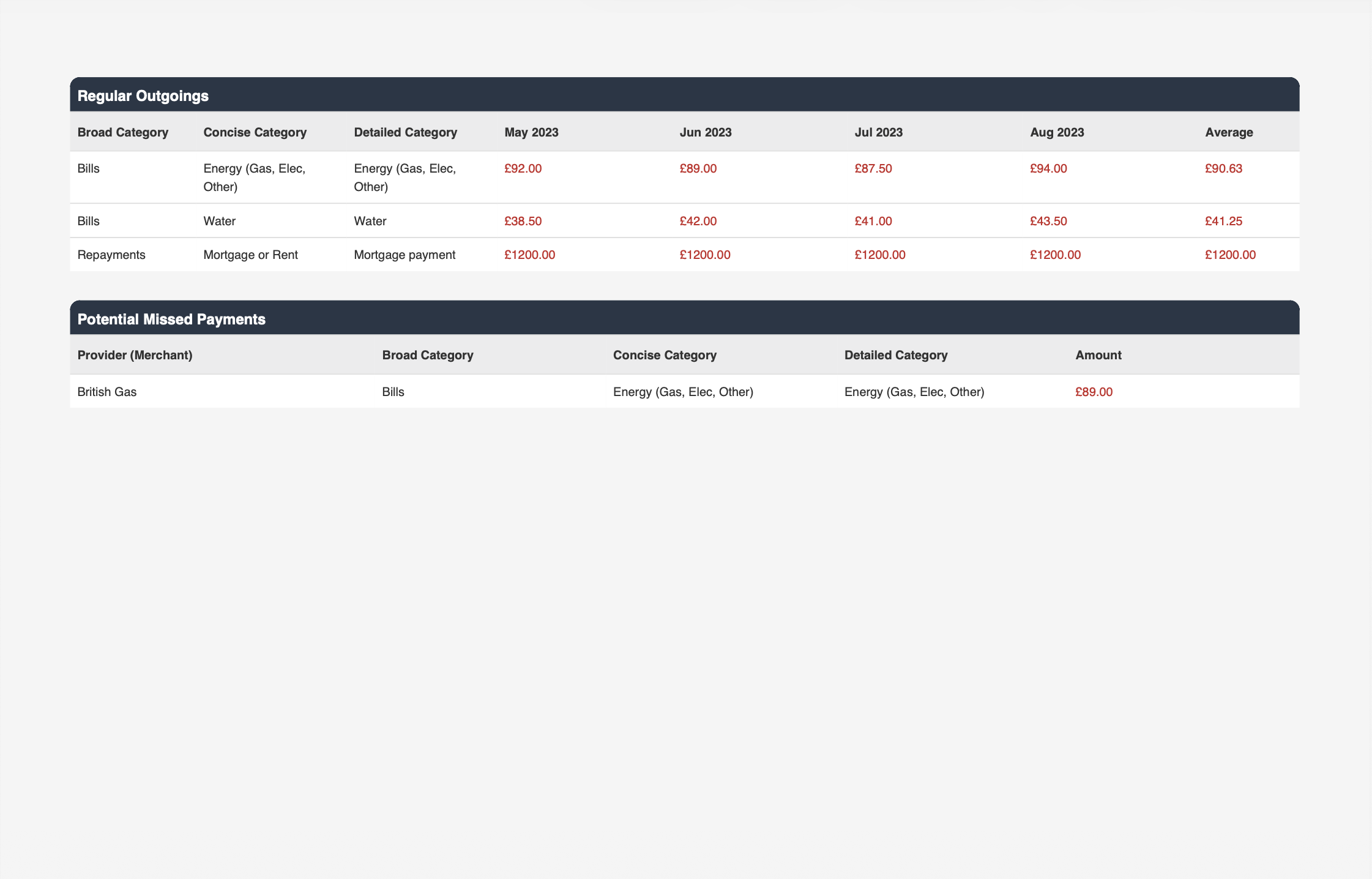Viewport: 1372px width, 879px height.
Task: Click the £87.50 energy July amount
Action: [x=873, y=168]
